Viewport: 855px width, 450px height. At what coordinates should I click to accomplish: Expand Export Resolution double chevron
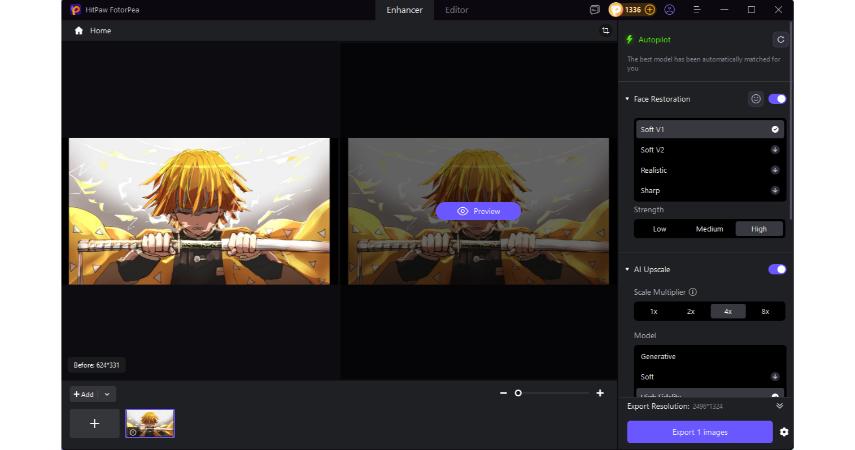(780, 406)
